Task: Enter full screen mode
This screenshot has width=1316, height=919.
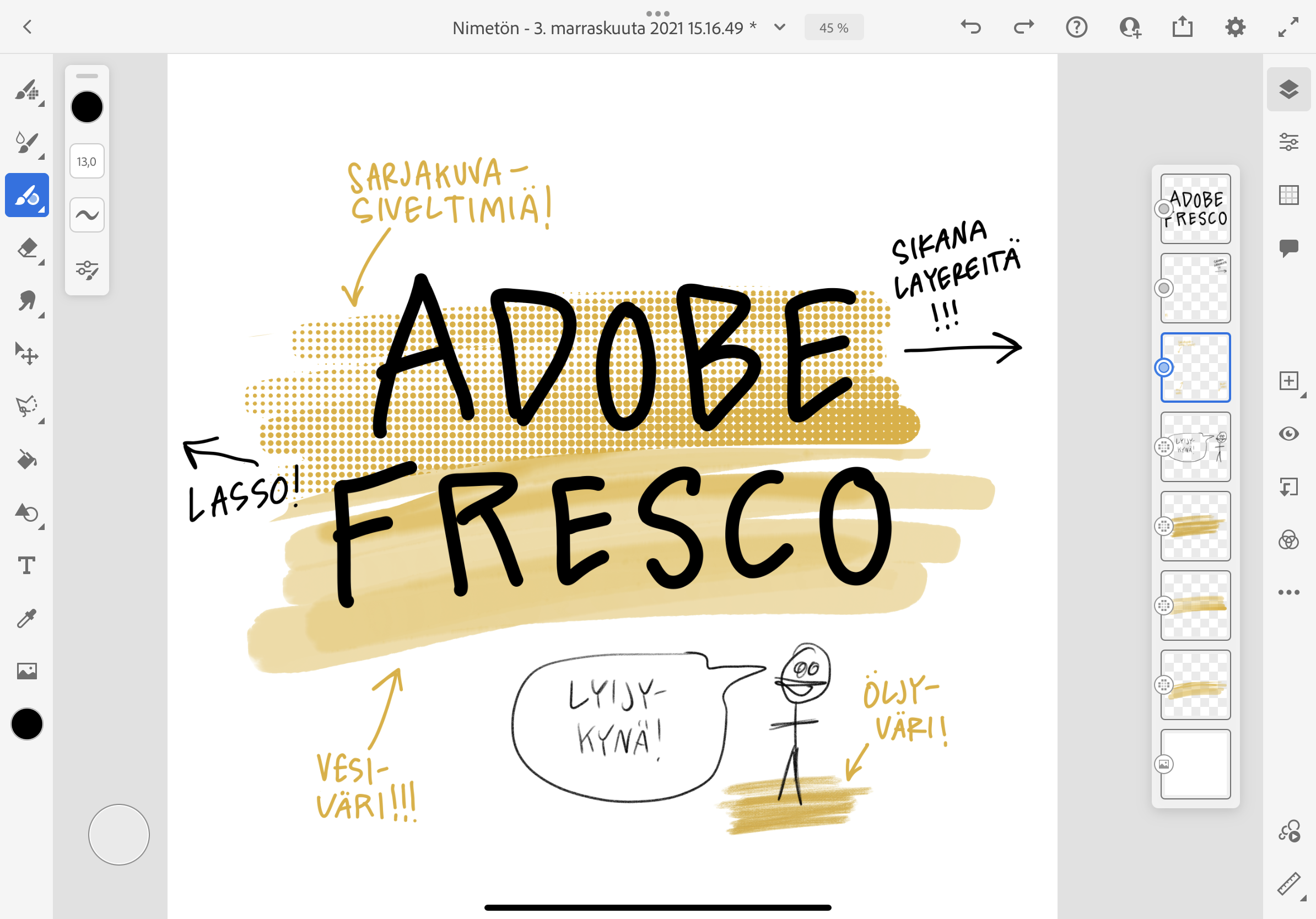Action: (x=1288, y=27)
